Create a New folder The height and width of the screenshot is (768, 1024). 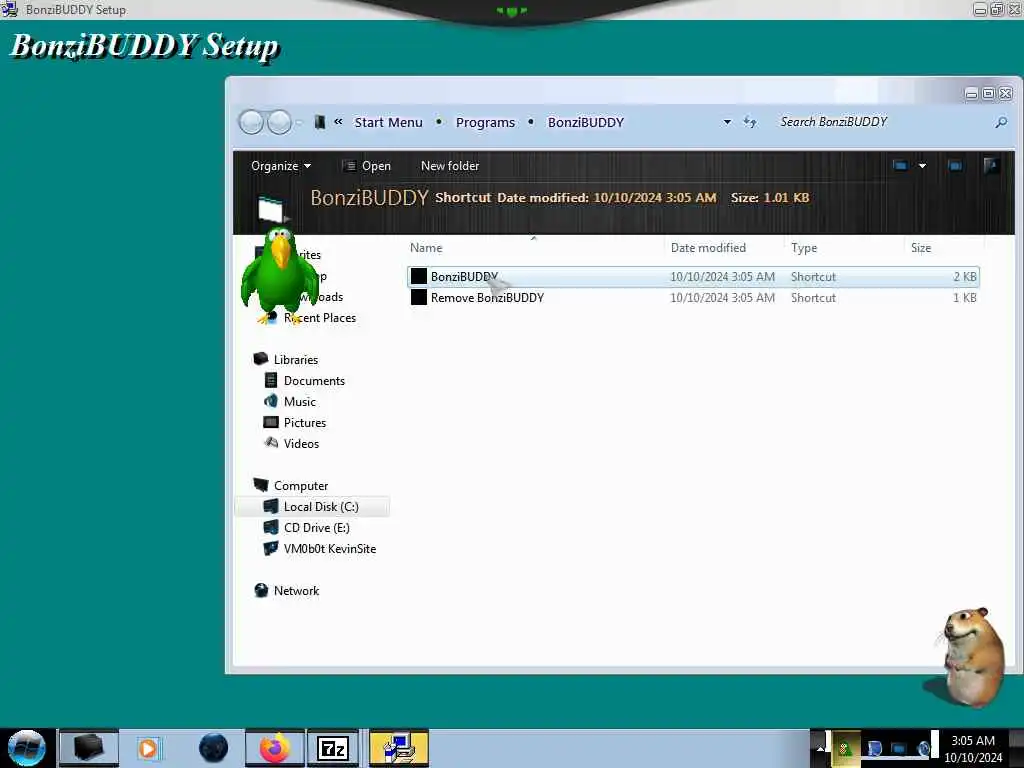(x=449, y=166)
